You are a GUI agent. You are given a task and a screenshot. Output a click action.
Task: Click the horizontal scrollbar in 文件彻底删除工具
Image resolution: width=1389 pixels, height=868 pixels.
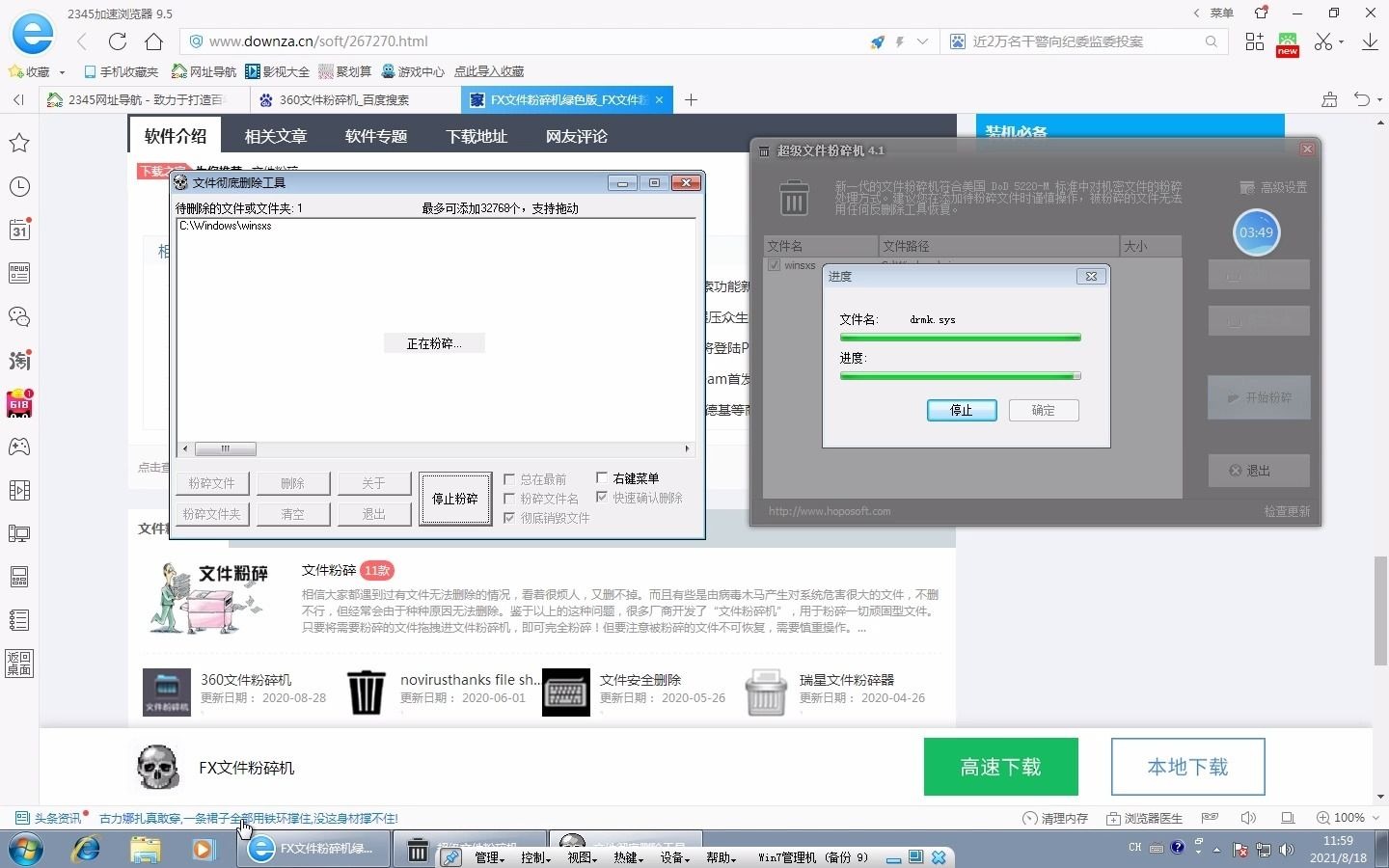point(226,448)
